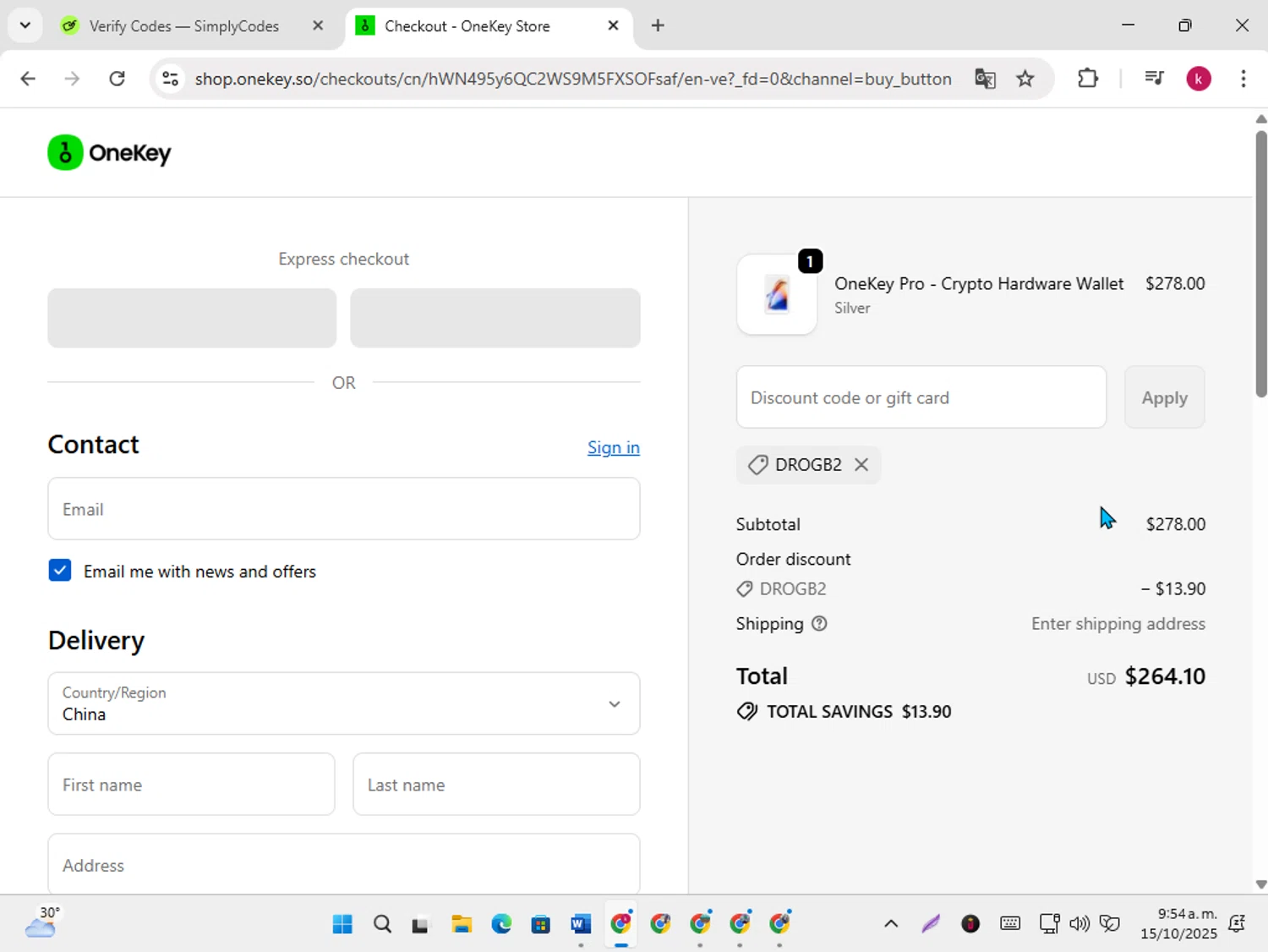
Task: Click the $264.10 total amount
Action: (1165, 676)
